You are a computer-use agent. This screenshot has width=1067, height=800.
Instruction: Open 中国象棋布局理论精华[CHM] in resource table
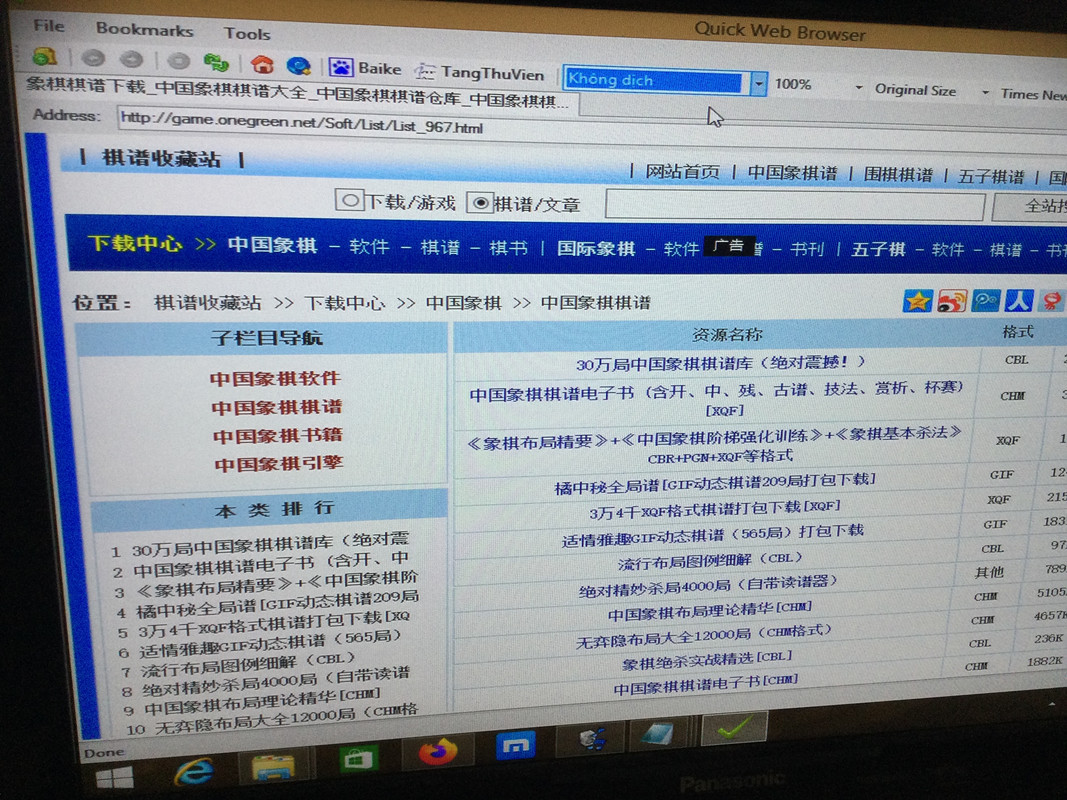[709, 611]
